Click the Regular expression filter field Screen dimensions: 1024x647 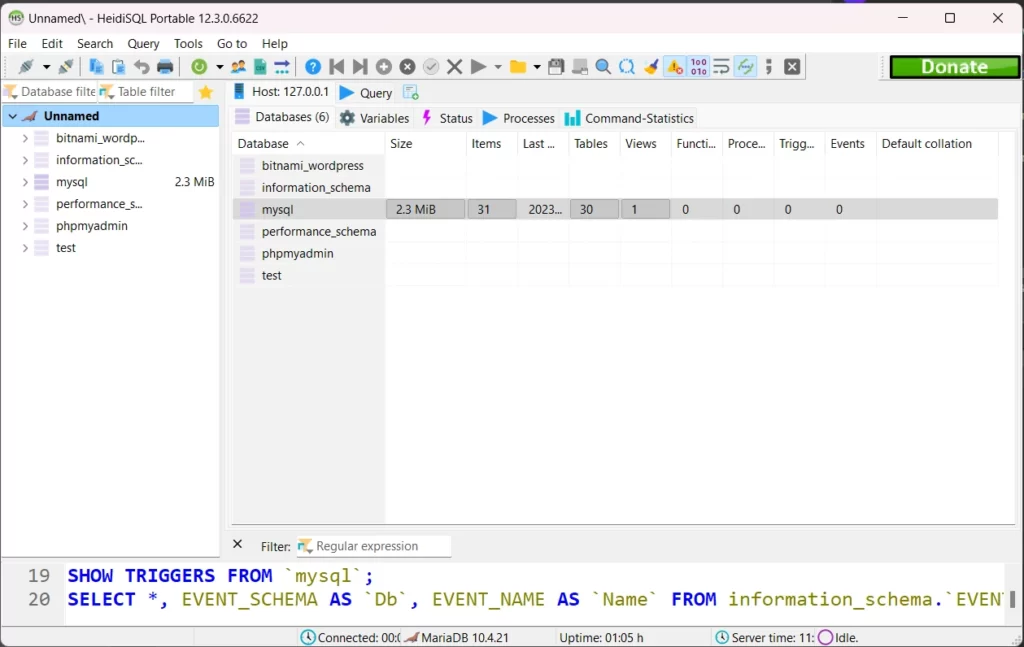tap(374, 546)
